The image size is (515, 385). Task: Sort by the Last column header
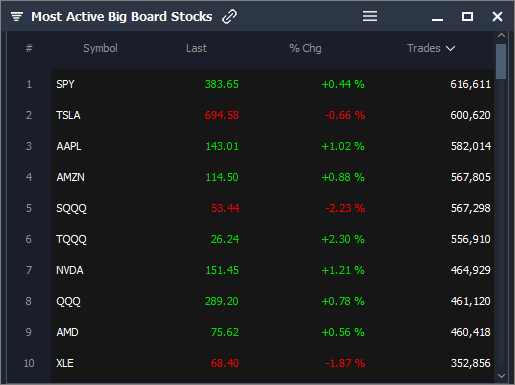pos(196,48)
